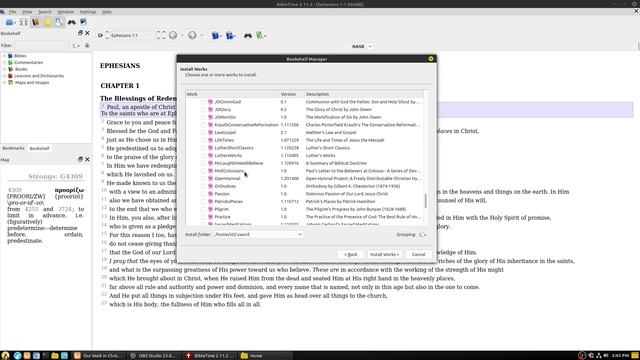Open the File menu

point(13,12)
